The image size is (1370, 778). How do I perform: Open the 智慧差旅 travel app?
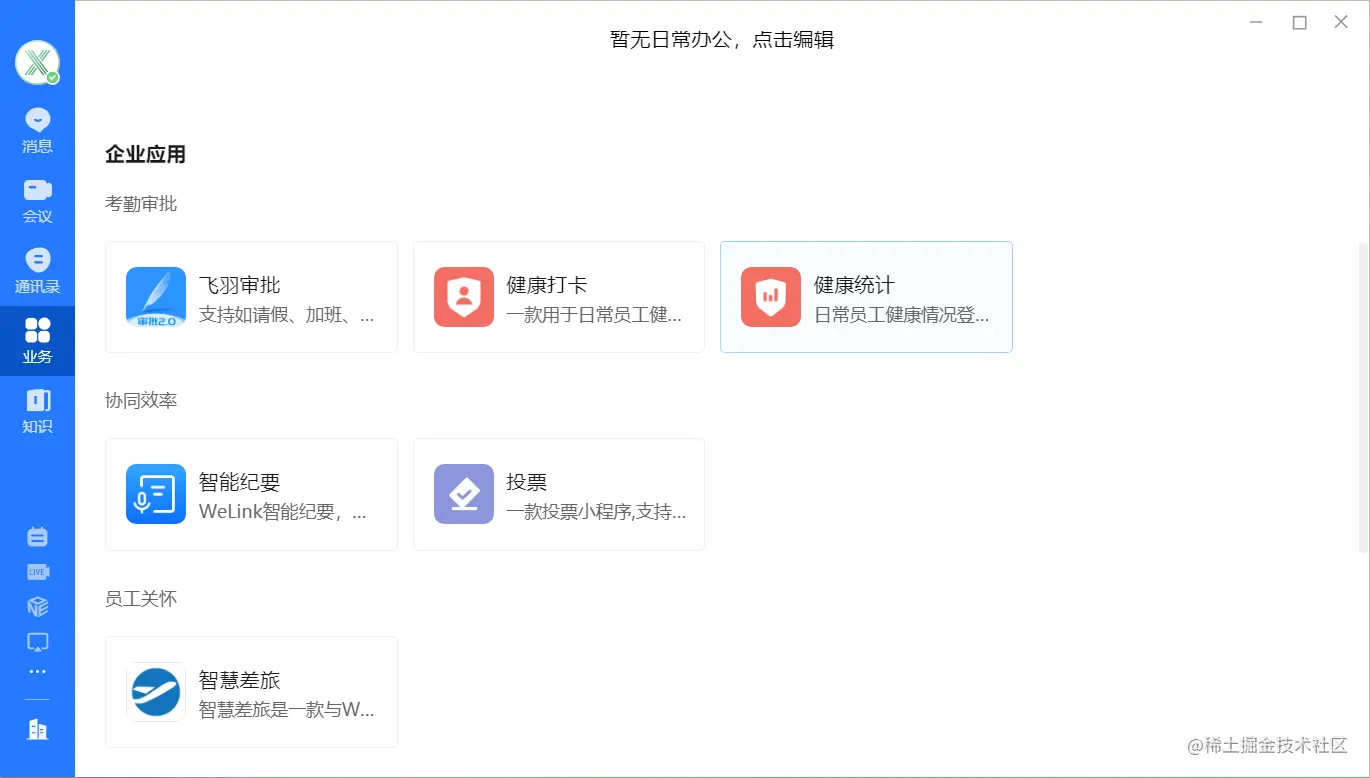(251, 691)
